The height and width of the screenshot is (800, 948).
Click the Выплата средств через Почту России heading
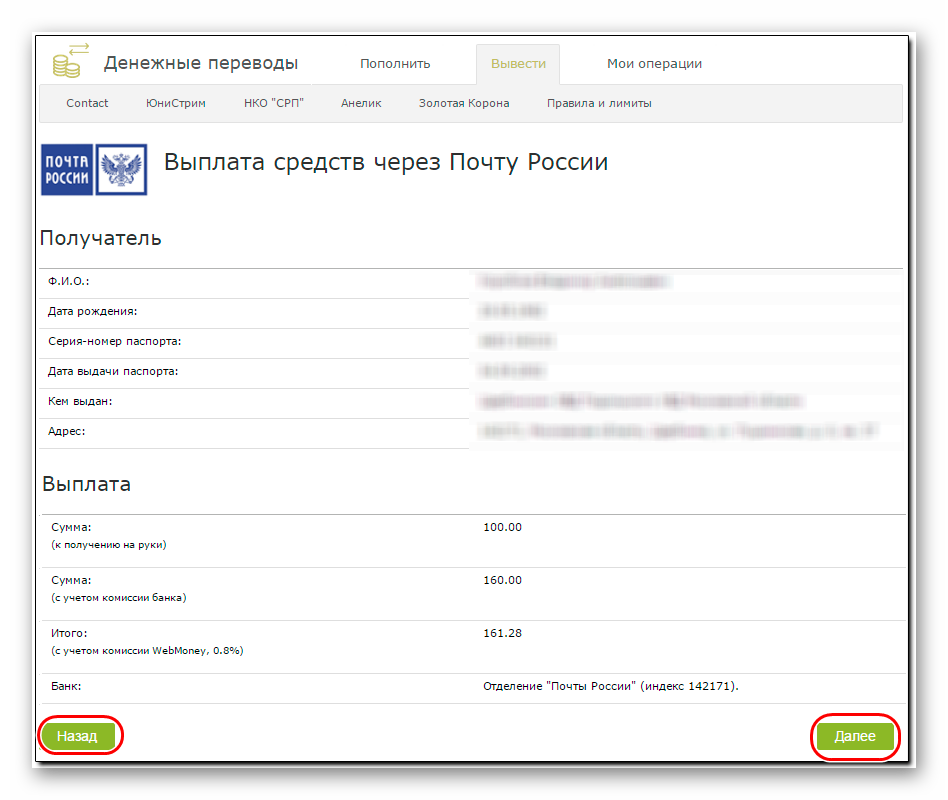386,163
